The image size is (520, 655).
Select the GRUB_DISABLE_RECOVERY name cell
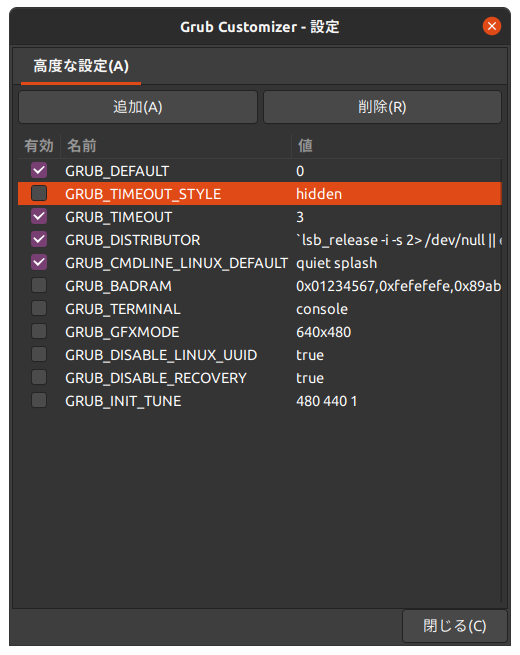click(156, 378)
